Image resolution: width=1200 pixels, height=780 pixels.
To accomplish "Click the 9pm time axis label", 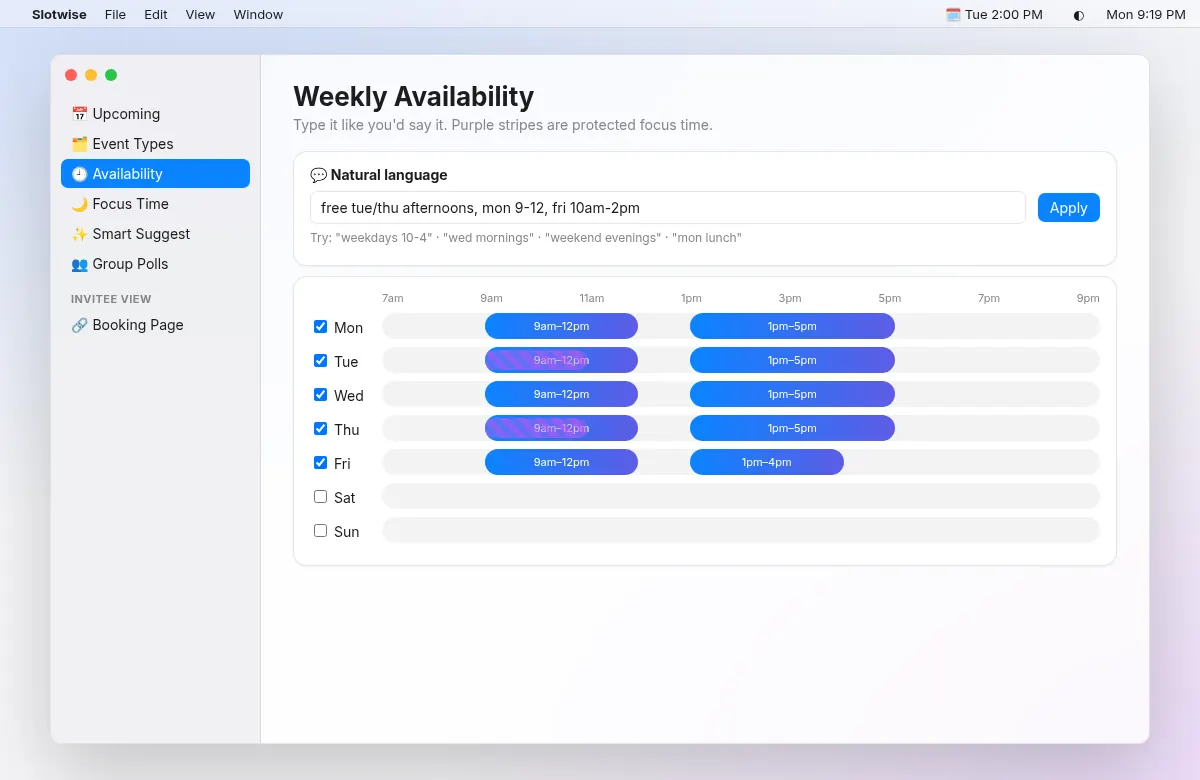I will click(x=1088, y=298).
